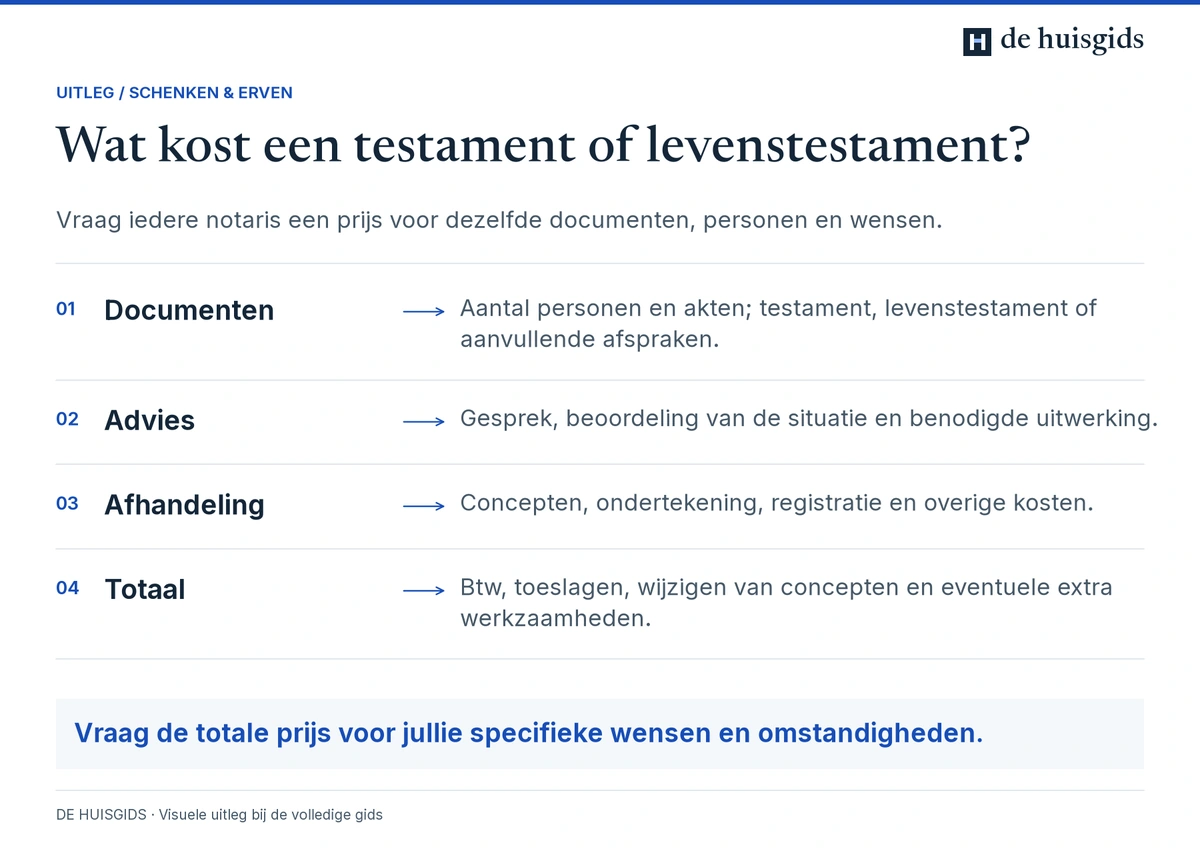Viewport: 1200px width, 849px height.
Task: Click the description starting 'Btw, toeslagen'
Action: (x=786, y=602)
